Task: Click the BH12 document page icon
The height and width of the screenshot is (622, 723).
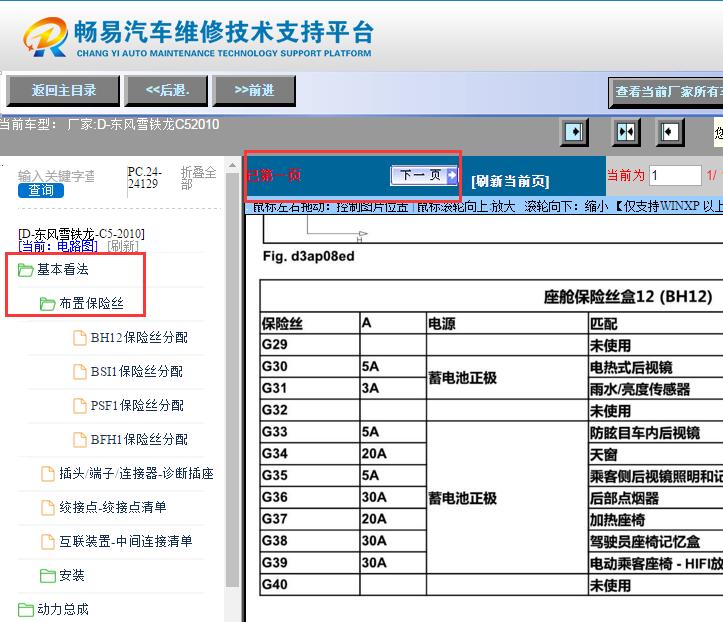Action: tap(80, 338)
